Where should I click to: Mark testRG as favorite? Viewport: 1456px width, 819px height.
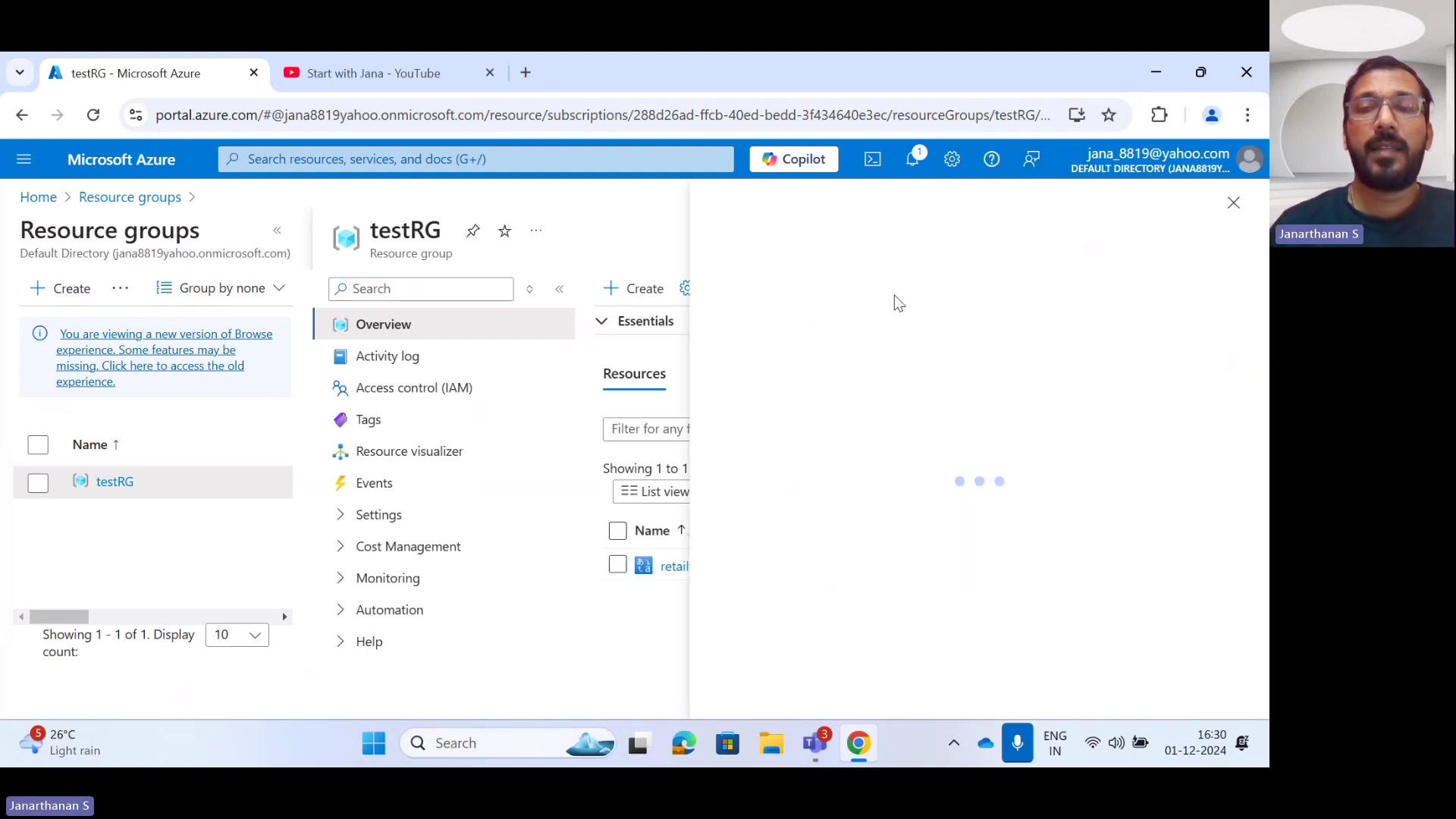[x=504, y=231]
